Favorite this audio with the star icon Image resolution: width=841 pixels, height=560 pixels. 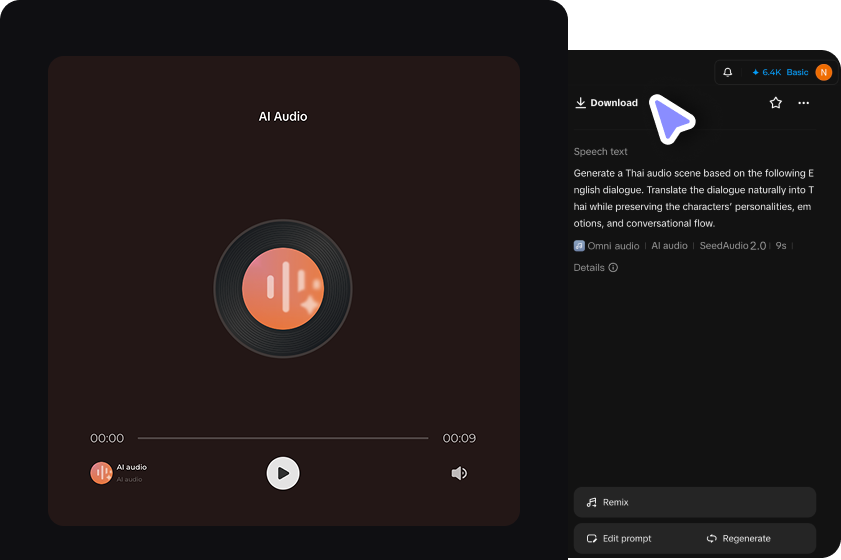click(776, 102)
